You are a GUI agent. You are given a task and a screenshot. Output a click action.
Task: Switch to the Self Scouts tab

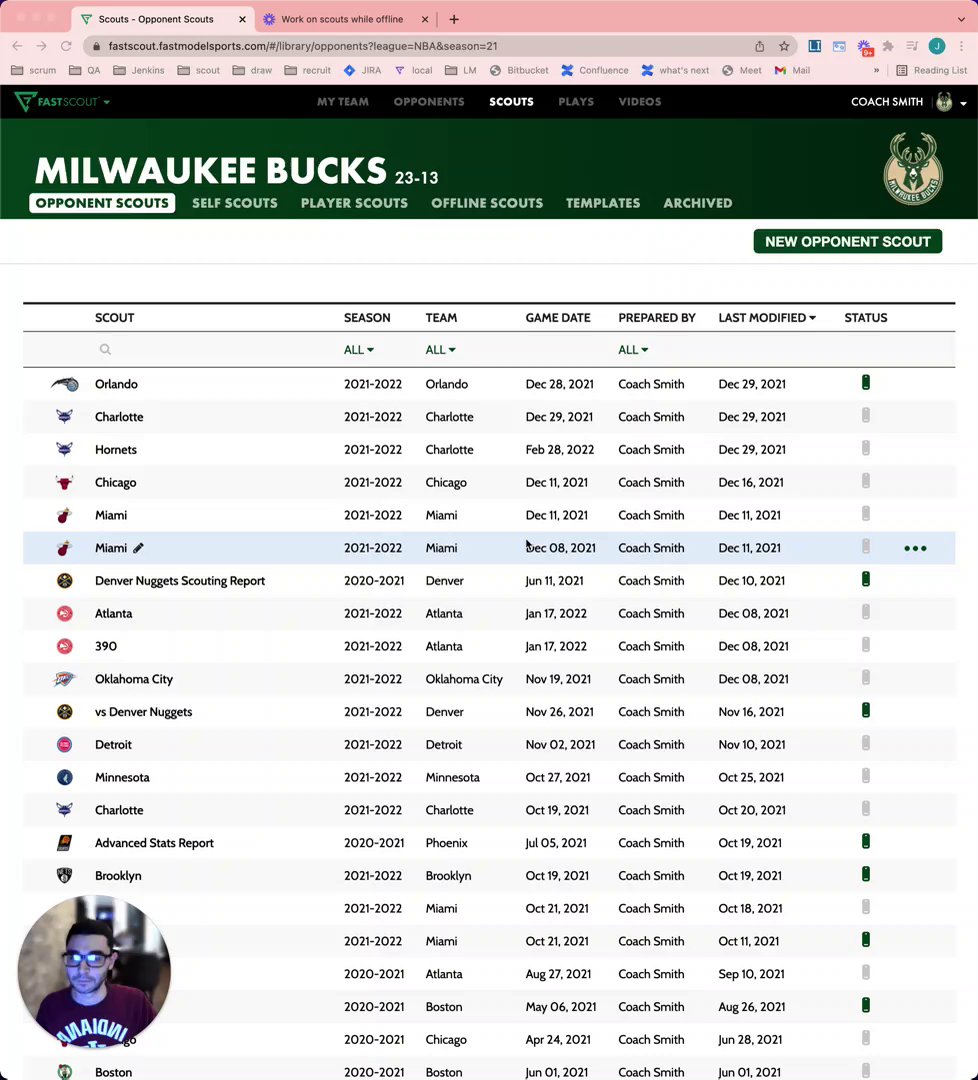(235, 203)
